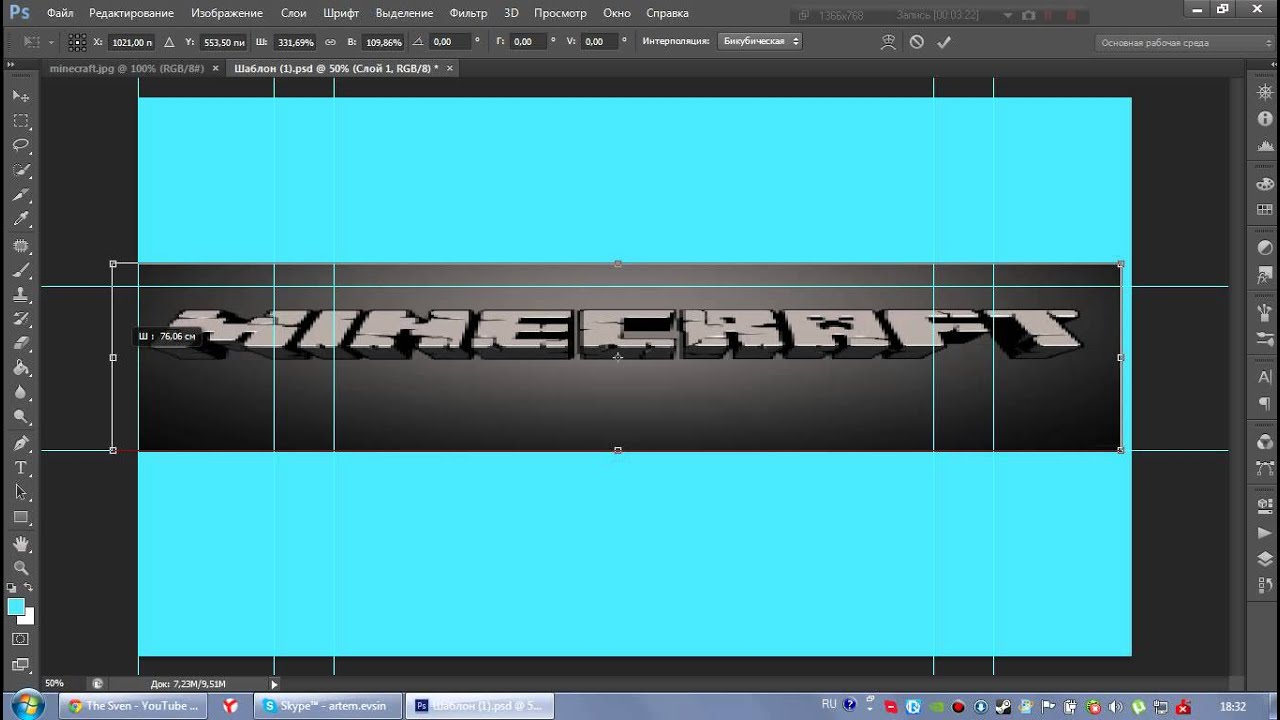Select the Rectangular Marquee tool

click(20, 121)
